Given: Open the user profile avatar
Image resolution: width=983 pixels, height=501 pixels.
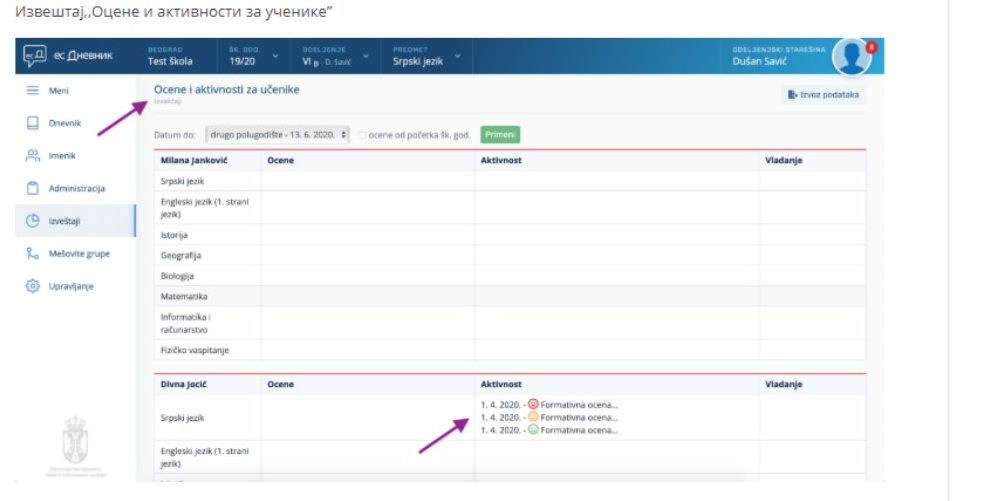Looking at the screenshot, I should click(x=851, y=57).
